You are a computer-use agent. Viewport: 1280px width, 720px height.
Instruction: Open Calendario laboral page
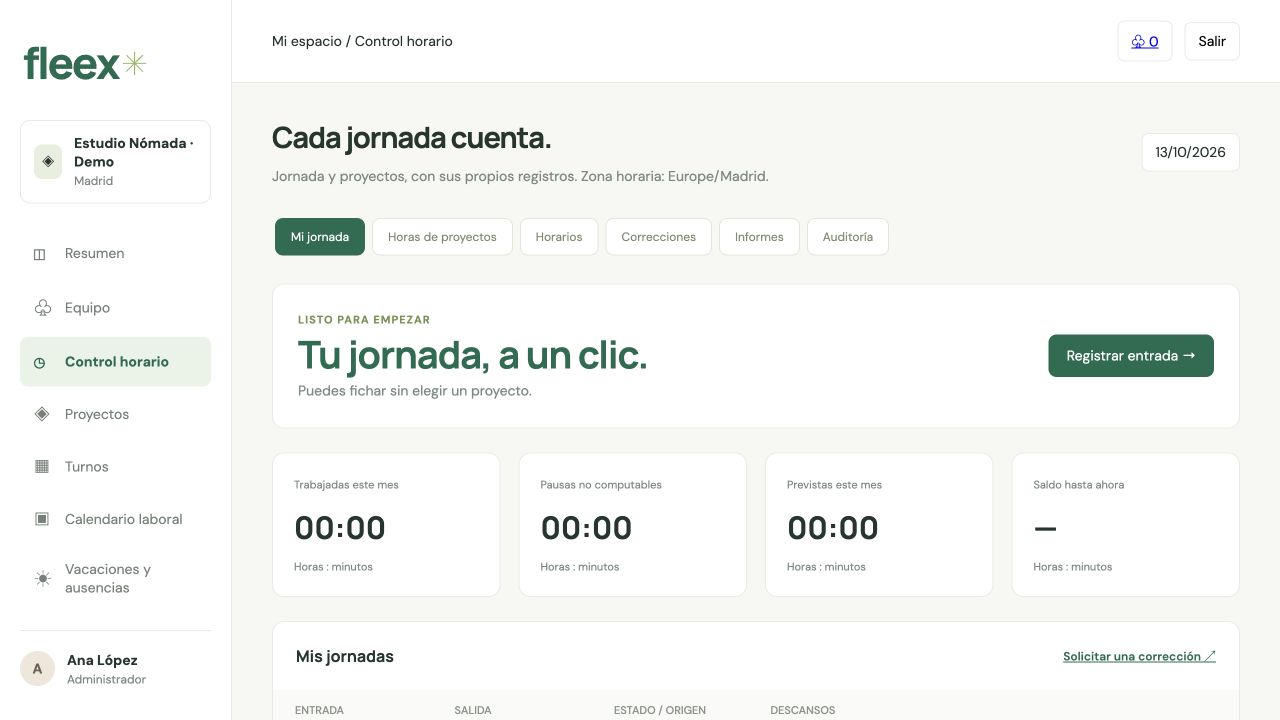point(115,519)
